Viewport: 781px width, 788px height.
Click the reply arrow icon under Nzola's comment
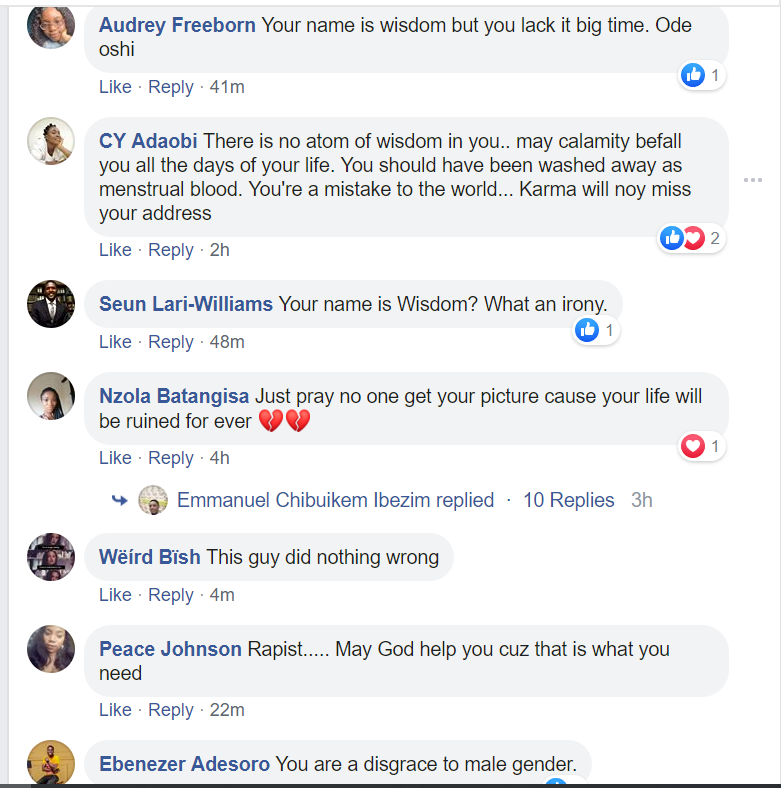tap(120, 500)
